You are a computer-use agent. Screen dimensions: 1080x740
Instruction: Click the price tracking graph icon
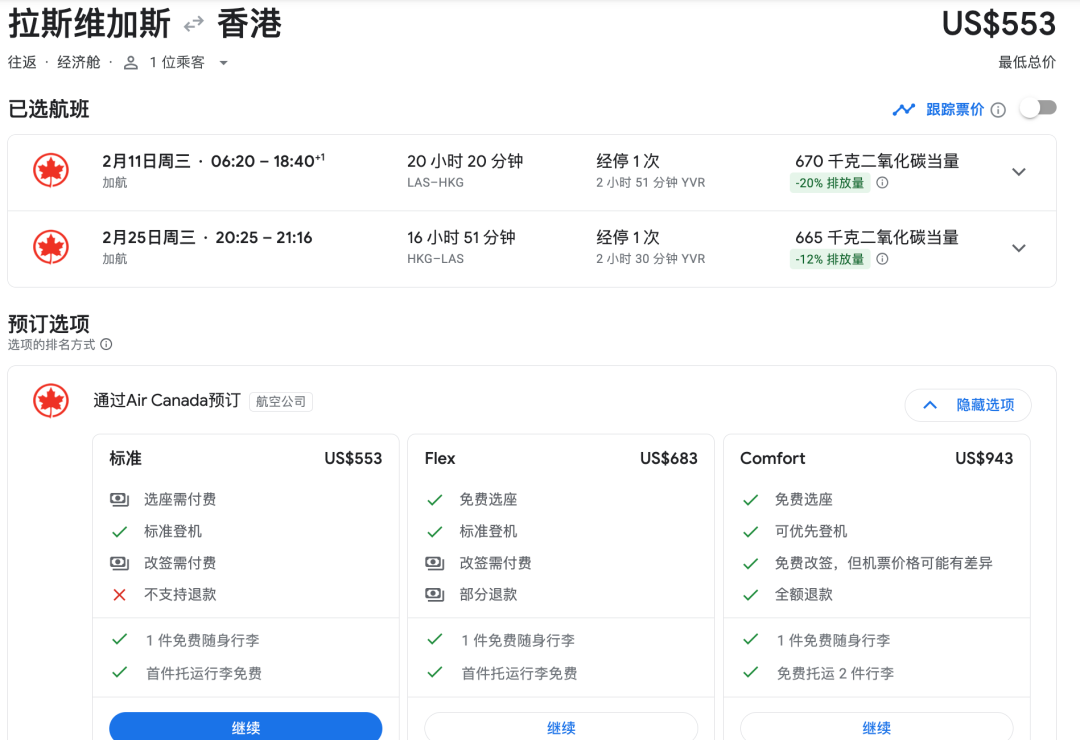pyautogui.click(x=904, y=109)
